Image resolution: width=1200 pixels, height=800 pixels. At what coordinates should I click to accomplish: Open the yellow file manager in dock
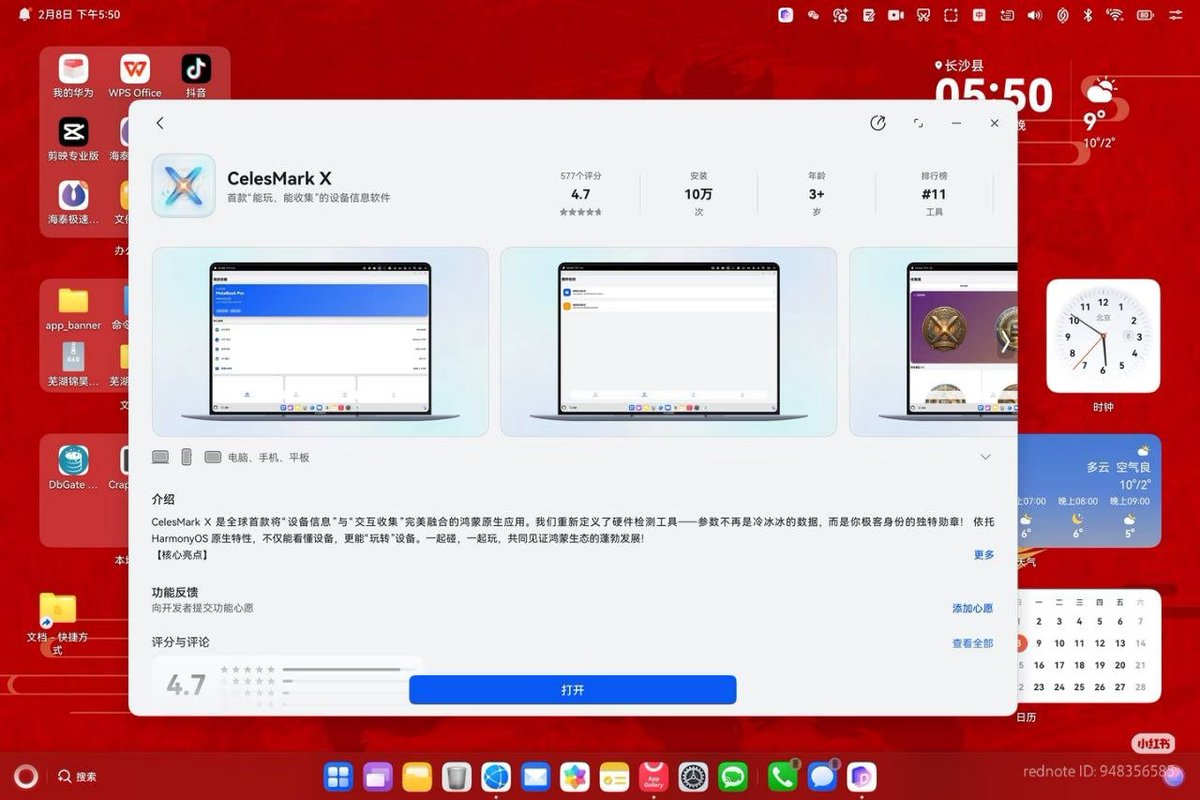point(417,776)
